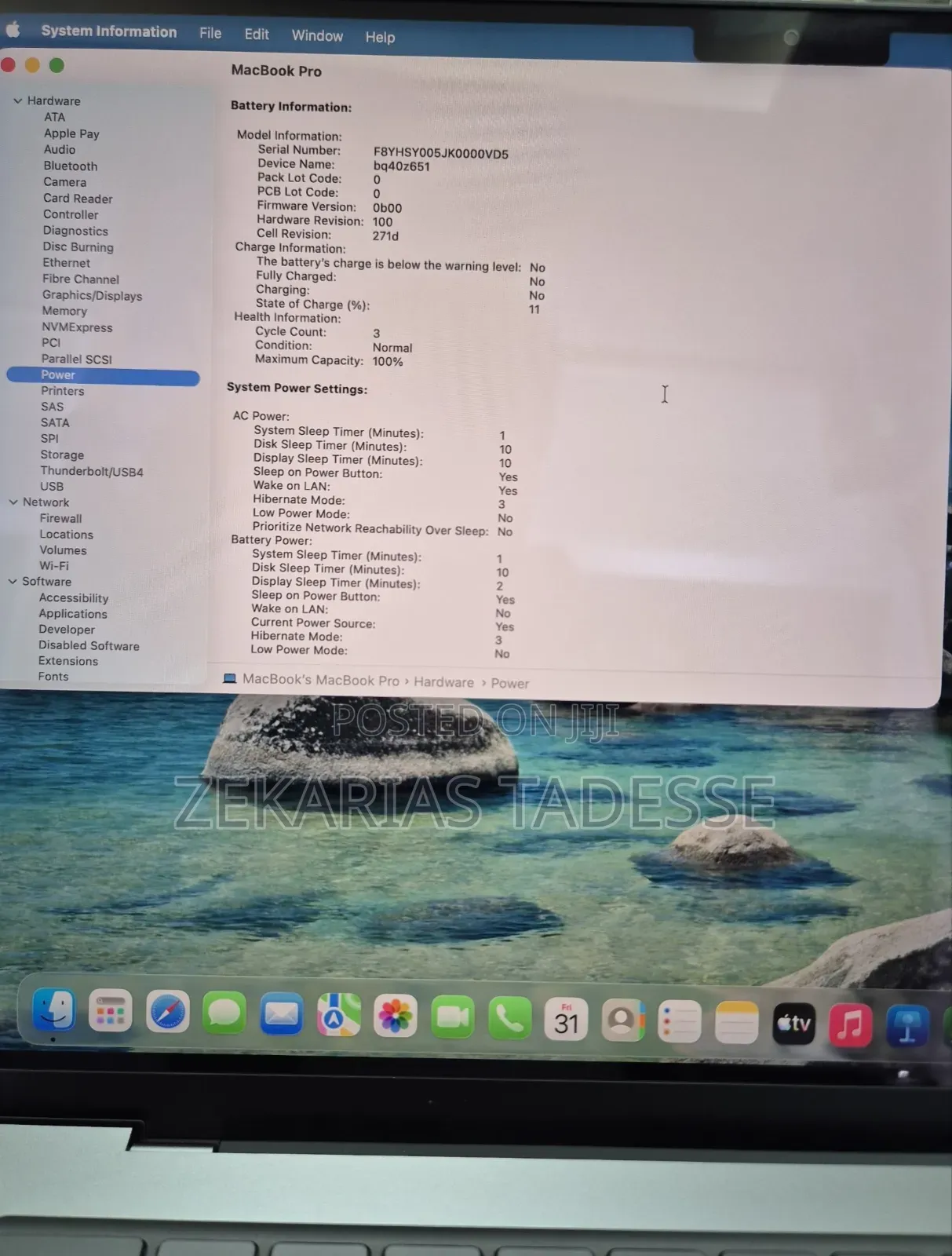Select Memory in the sidebar

click(64, 311)
